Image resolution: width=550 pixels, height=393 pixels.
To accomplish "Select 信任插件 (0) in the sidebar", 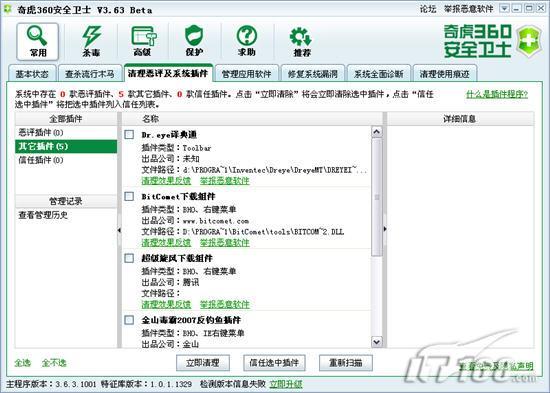I will 66,160.
